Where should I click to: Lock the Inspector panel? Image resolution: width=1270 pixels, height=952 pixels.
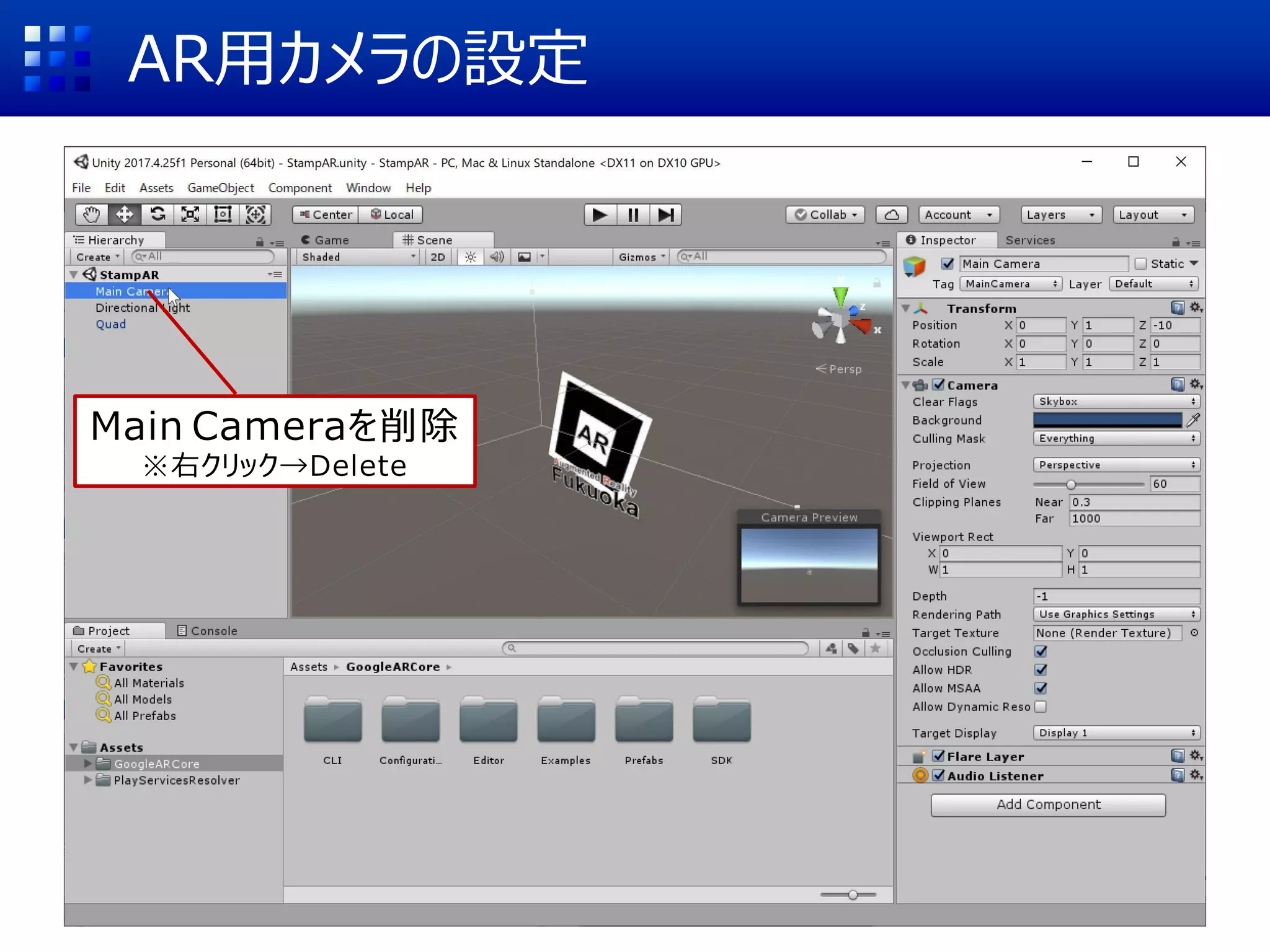click(1176, 242)
